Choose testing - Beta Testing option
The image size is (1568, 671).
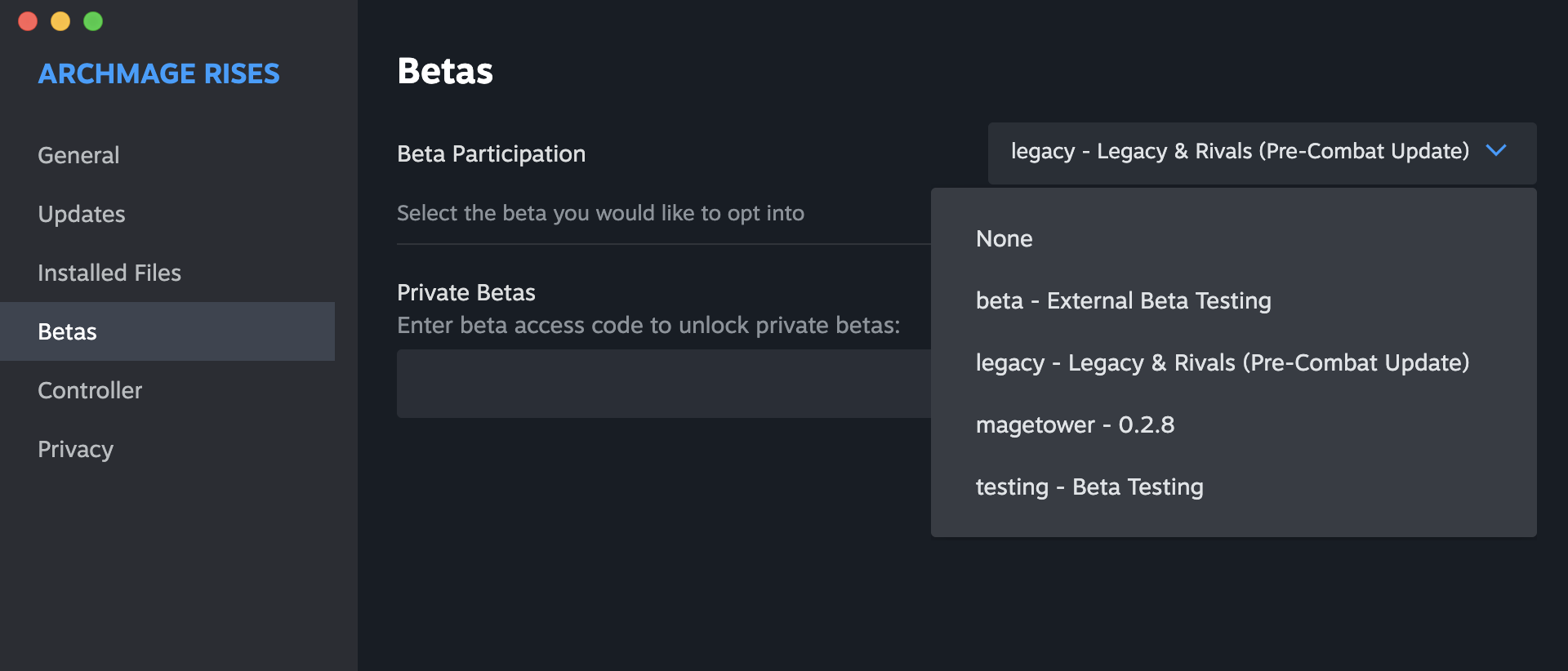click(x=1089, y=487)
